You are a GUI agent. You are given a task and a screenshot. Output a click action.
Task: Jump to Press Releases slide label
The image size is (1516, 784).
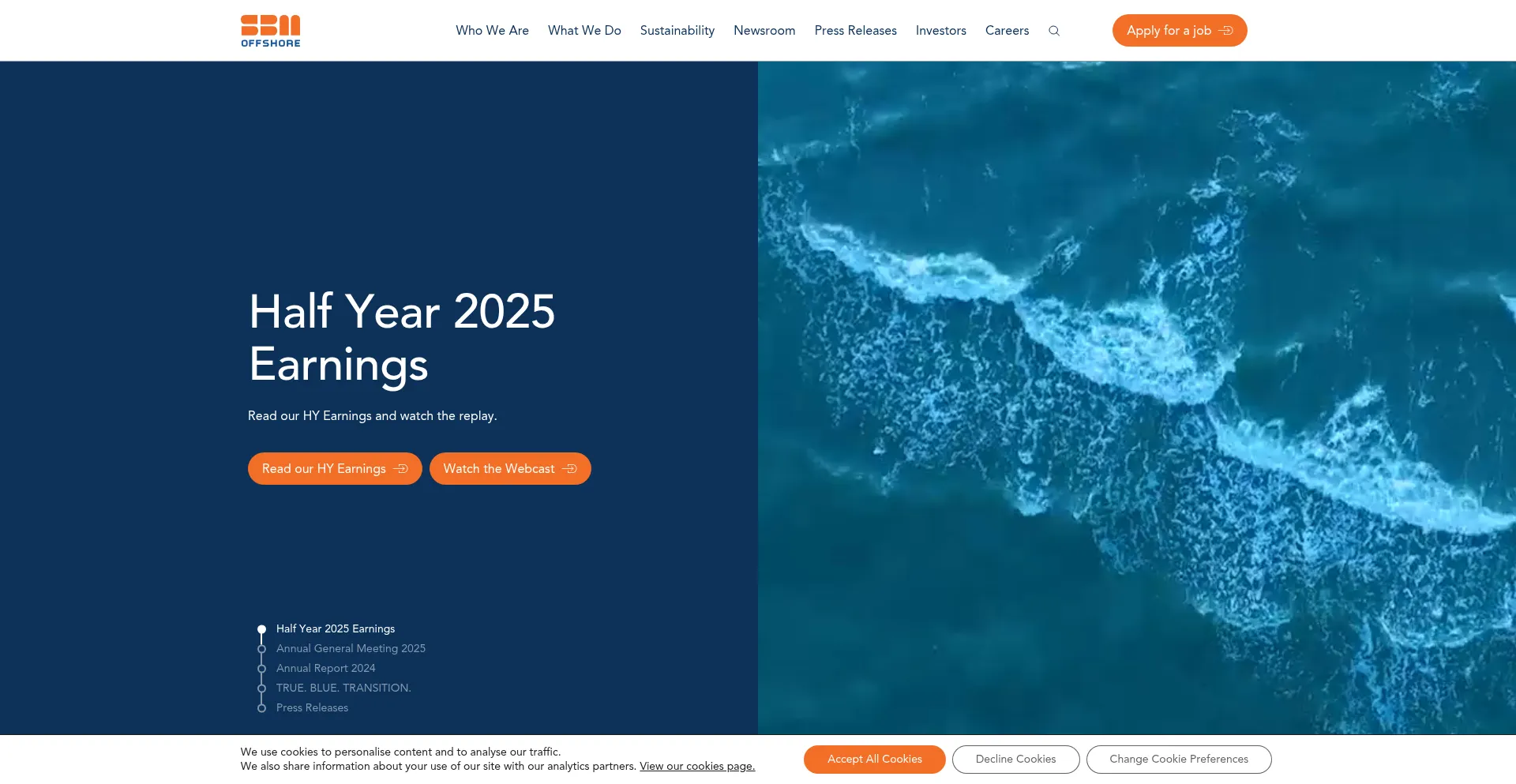tap(312, 707)
